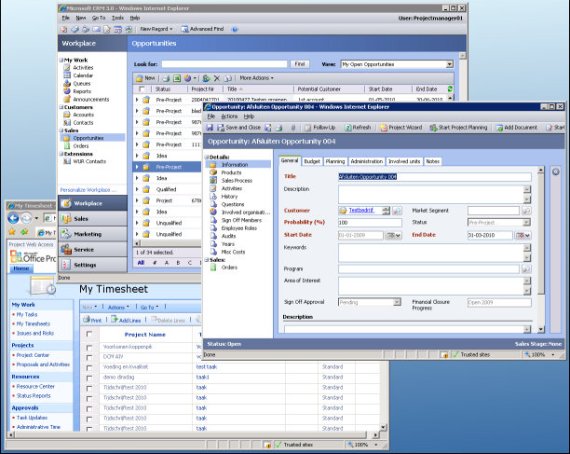Image resolution: width=570 pixels, height=454 pixels.
Task: Click delete X icon in grid toolbar
Action: pyautogui.click(x=217, y=78)
